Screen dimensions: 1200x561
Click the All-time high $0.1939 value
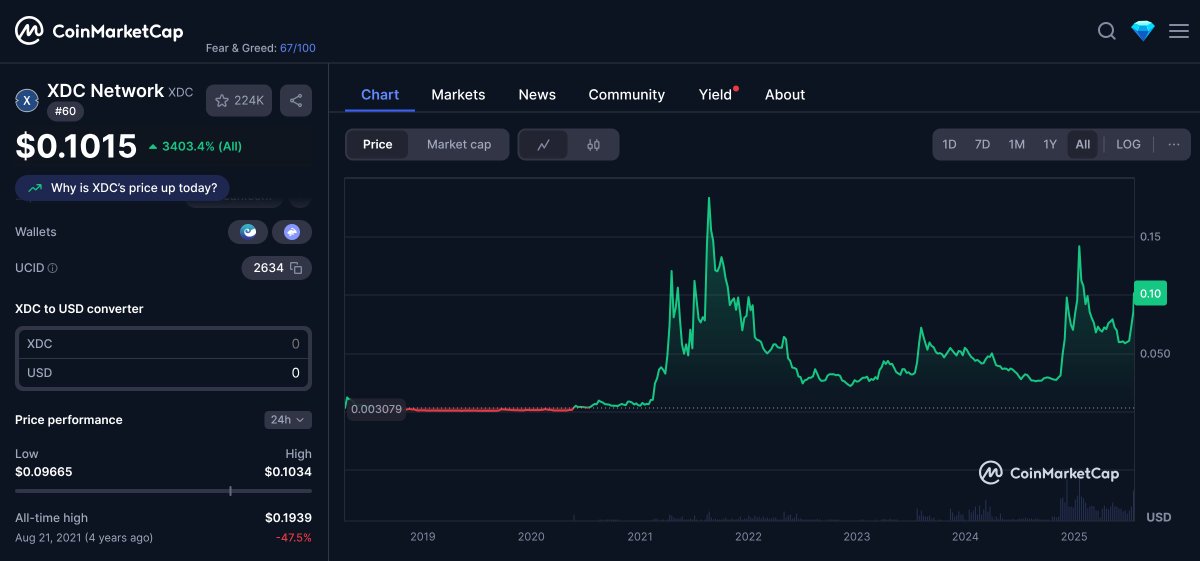click(288, 518)
